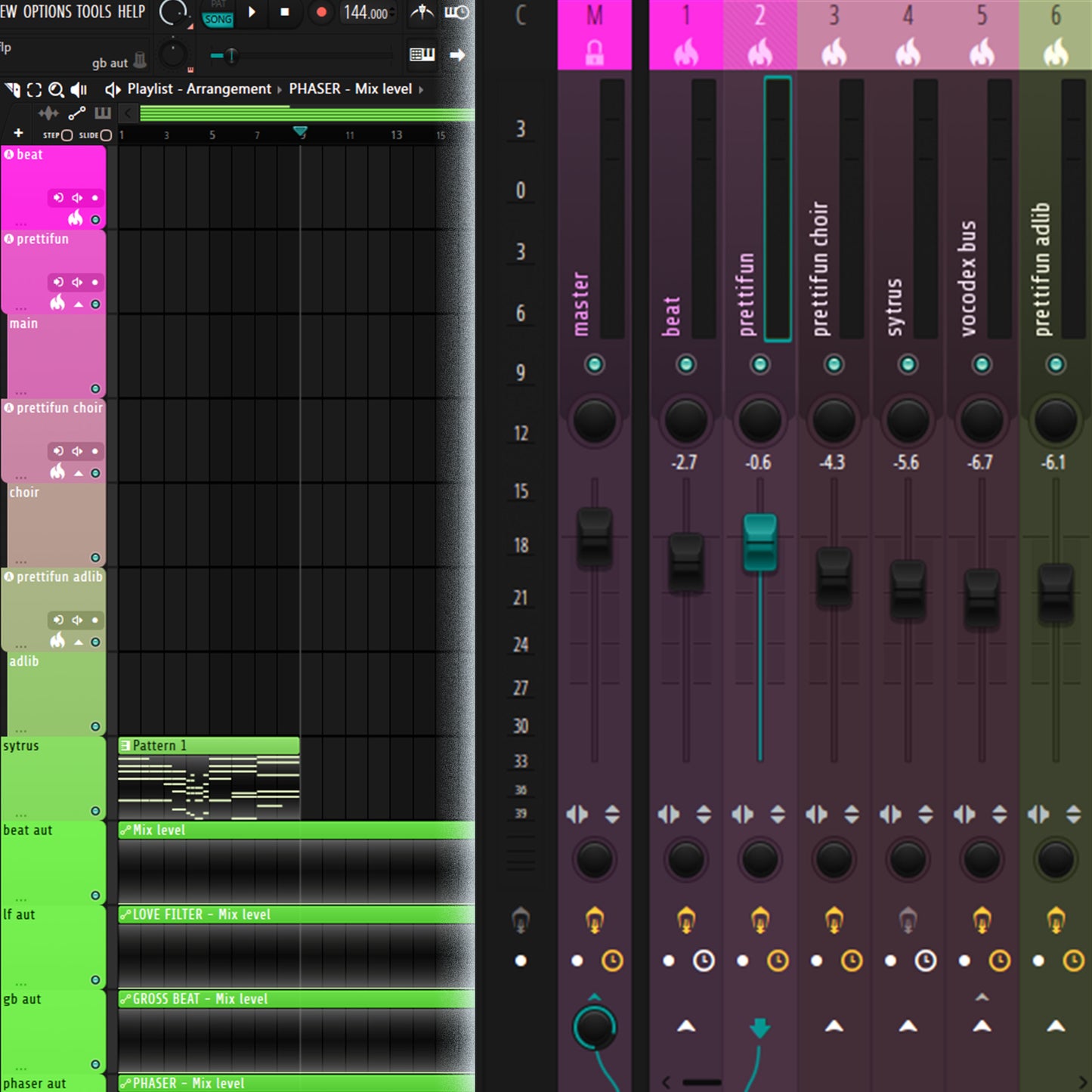The image size is (1092, 1092).
Task: Click the flame icon on mixer track 6
Action: [x=1056, y=53]
